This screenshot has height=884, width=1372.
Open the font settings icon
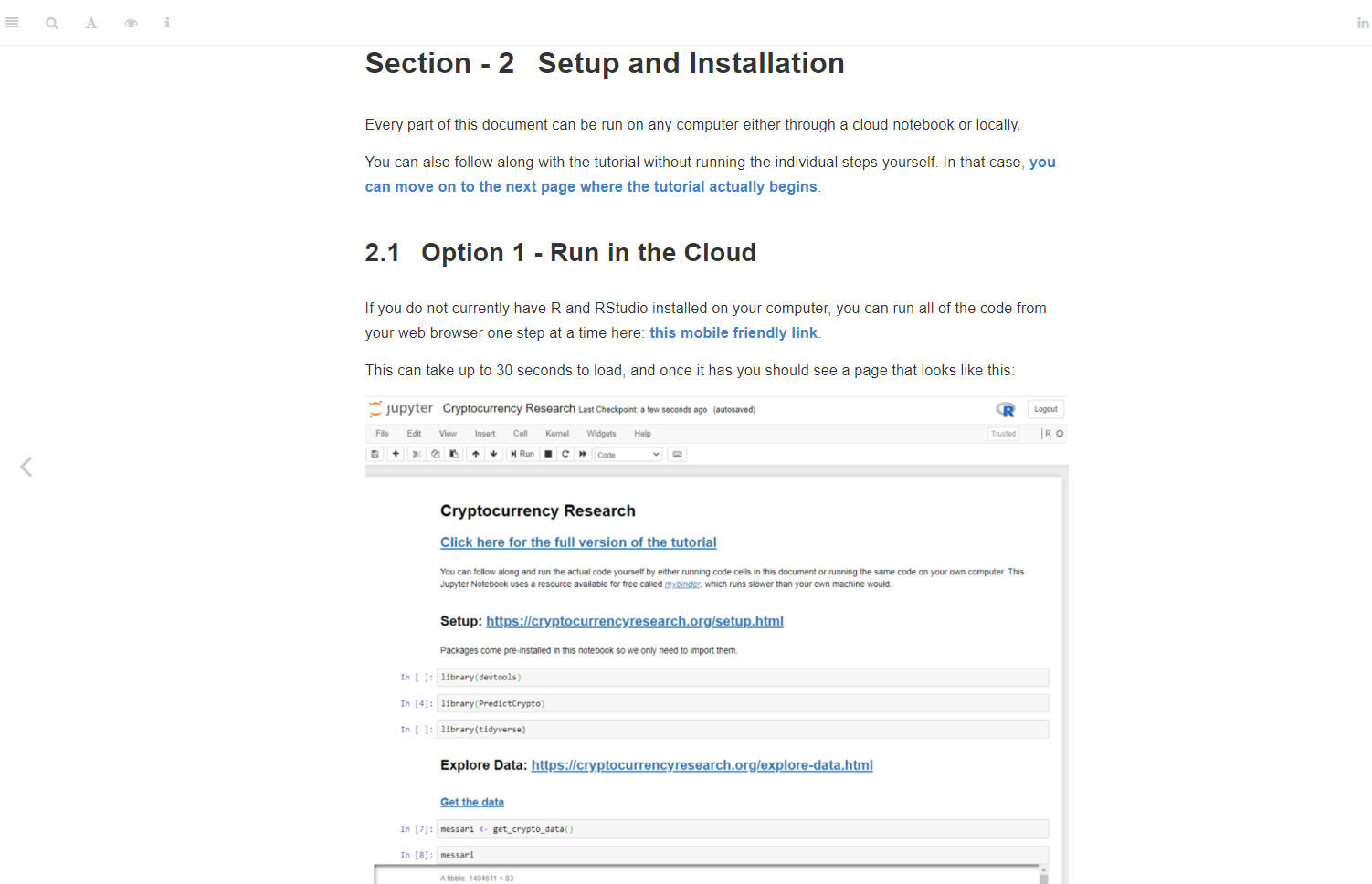point(91,23)
